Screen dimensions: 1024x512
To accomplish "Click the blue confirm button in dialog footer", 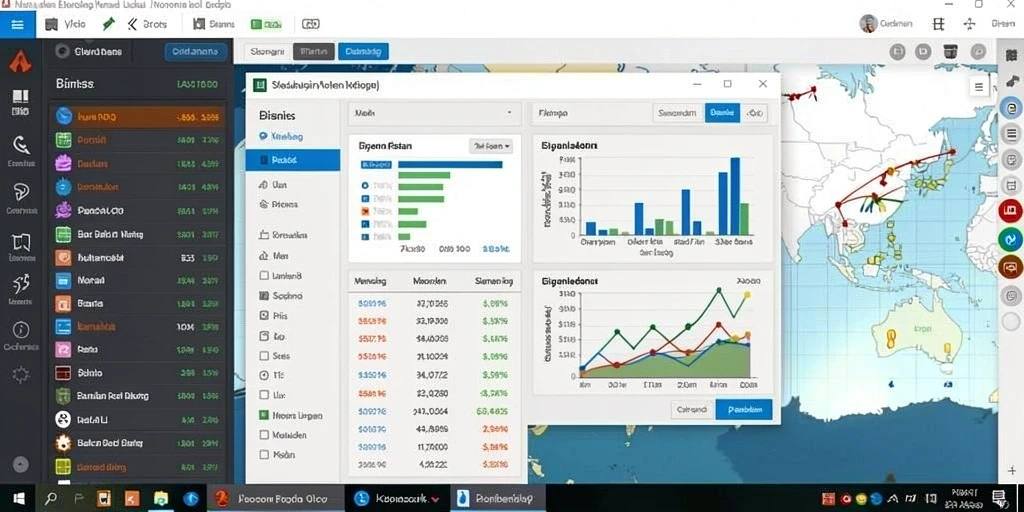I will [x=744, y=409].
